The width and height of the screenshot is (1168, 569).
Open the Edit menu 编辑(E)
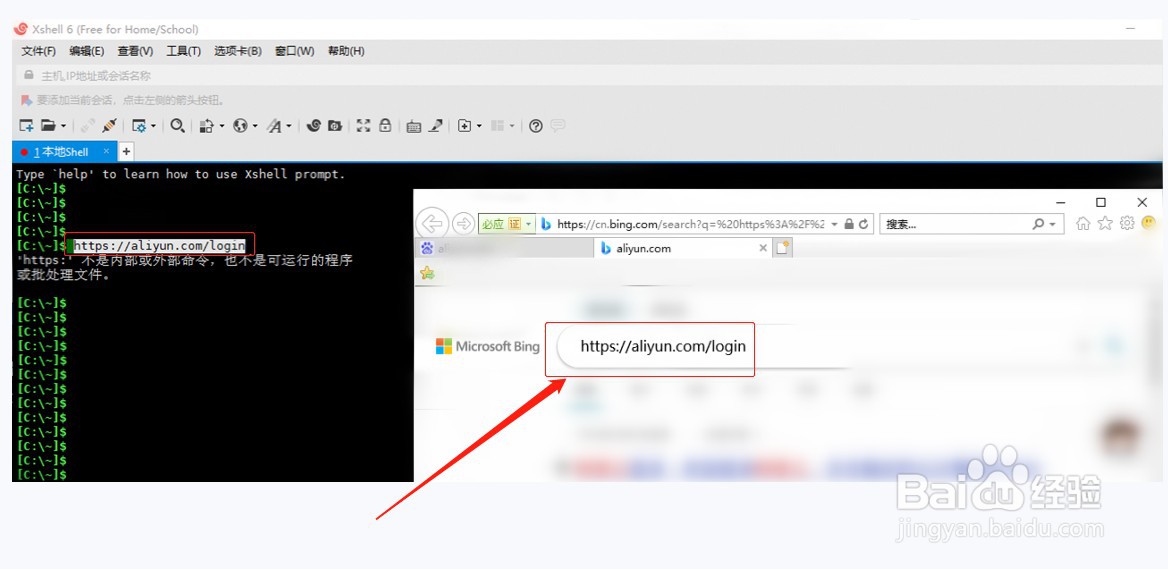(x=86, y=51)
